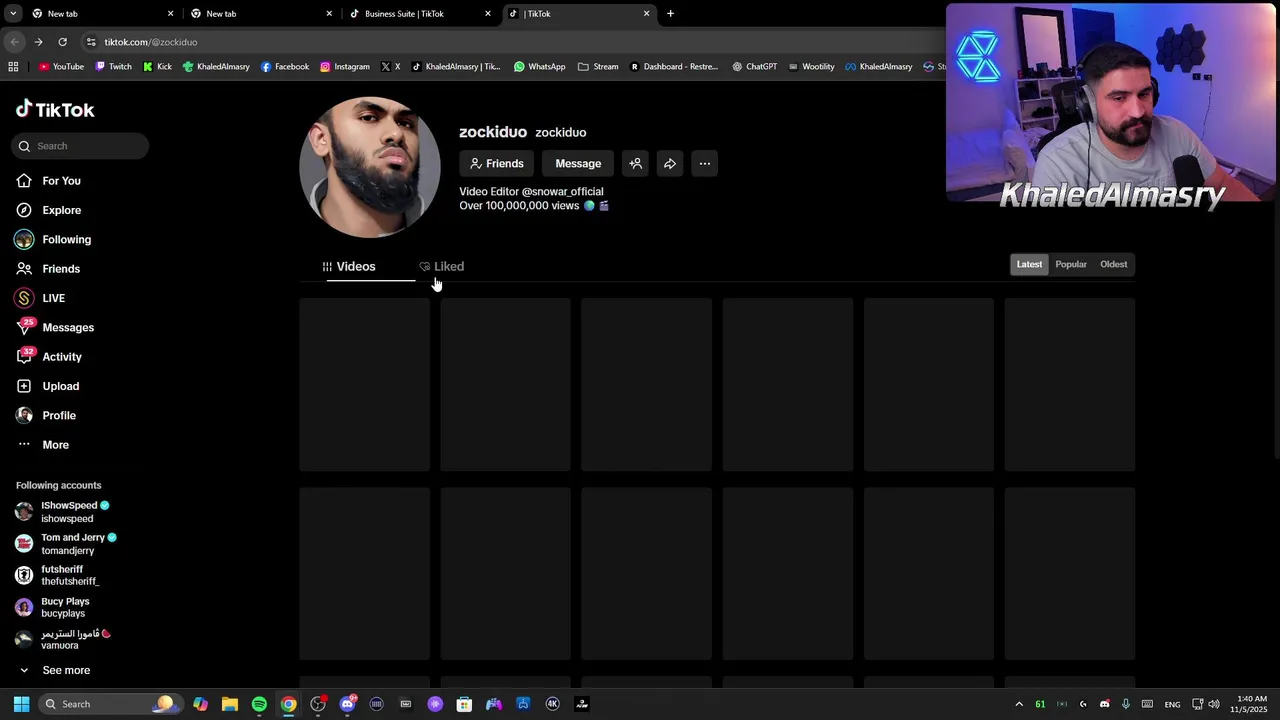Open the Kick bookmark

click(157, 67)
